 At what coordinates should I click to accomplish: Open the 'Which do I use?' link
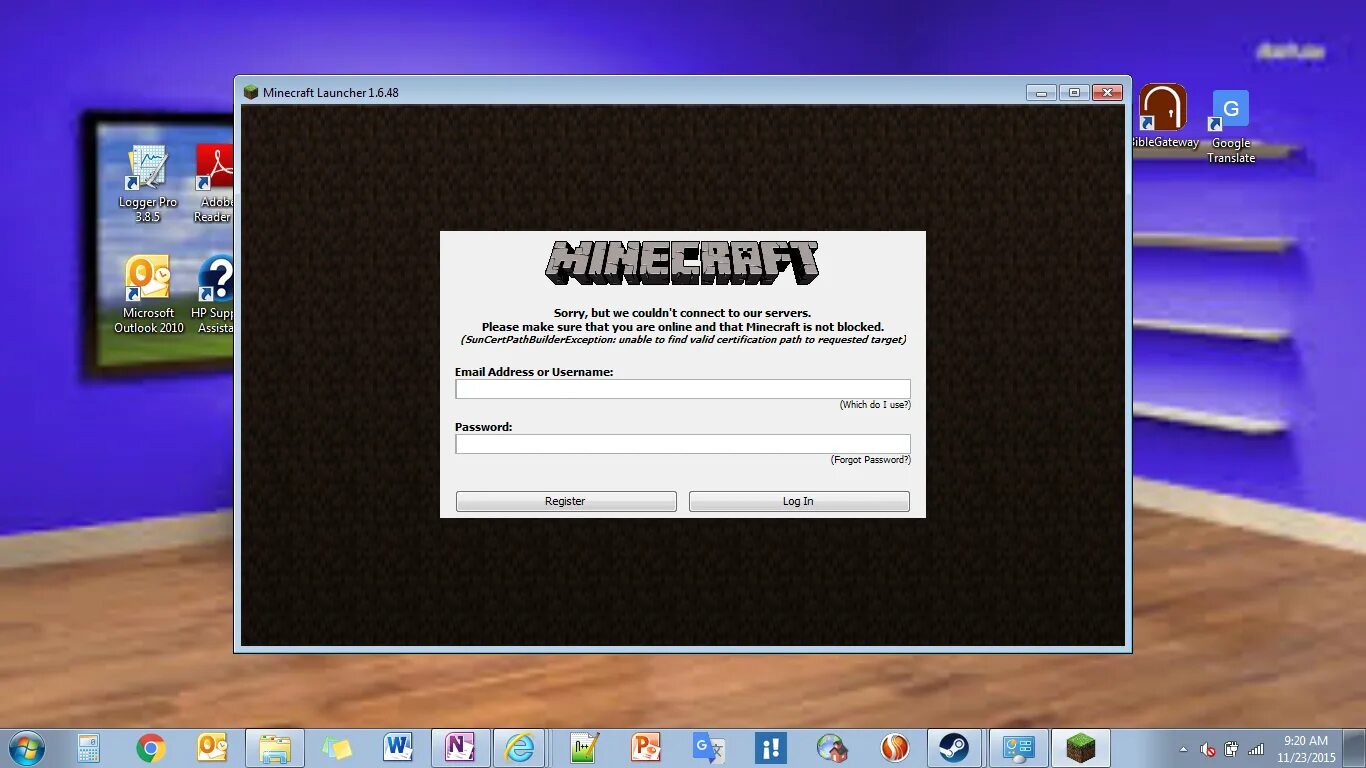(x=875, y=405)
